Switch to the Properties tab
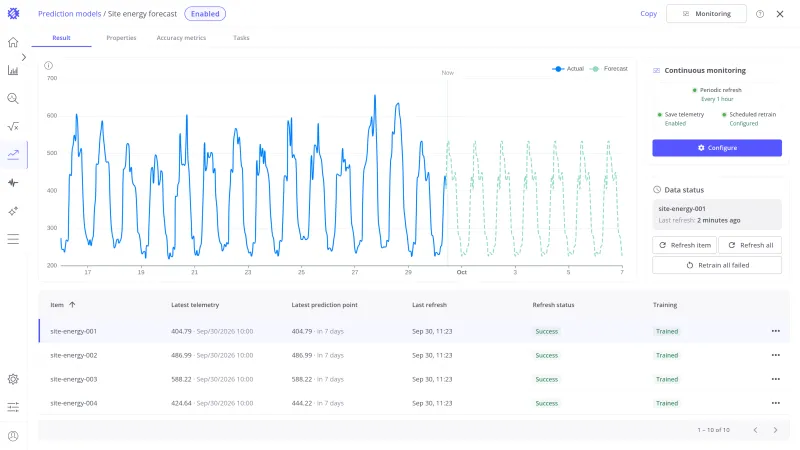 click(x=121, y=38)
